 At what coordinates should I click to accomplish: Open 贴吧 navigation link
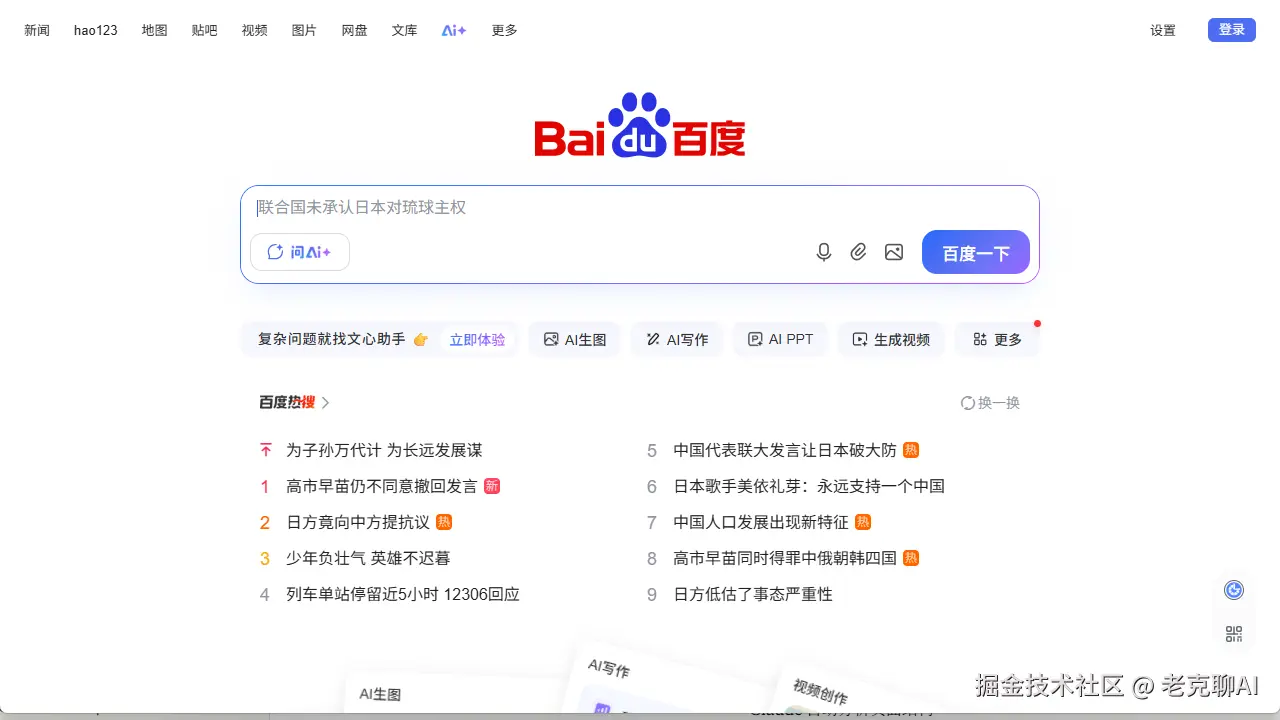click(205, 30)
